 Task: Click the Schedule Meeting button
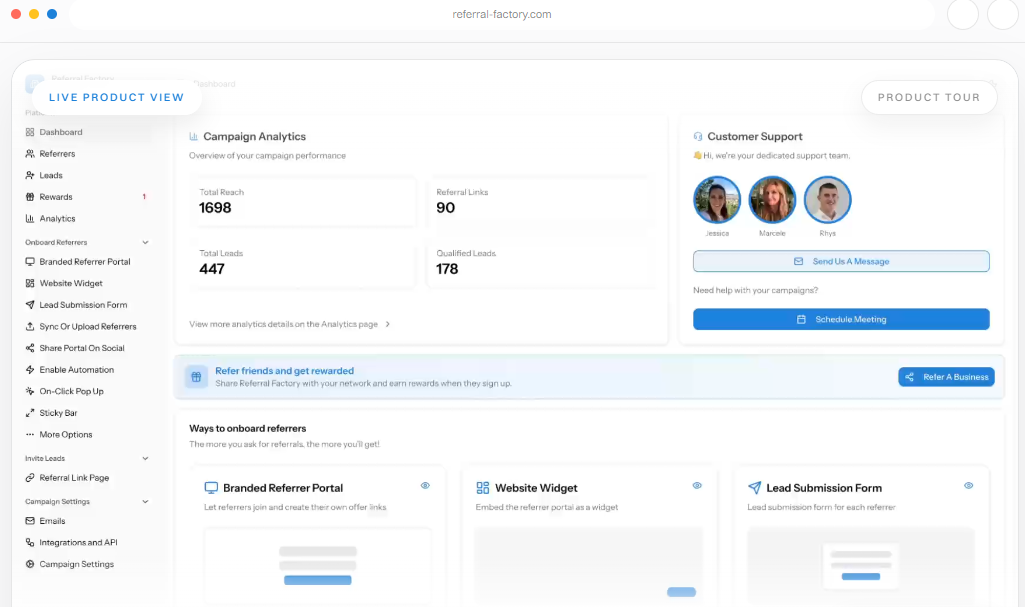point(841,320)
